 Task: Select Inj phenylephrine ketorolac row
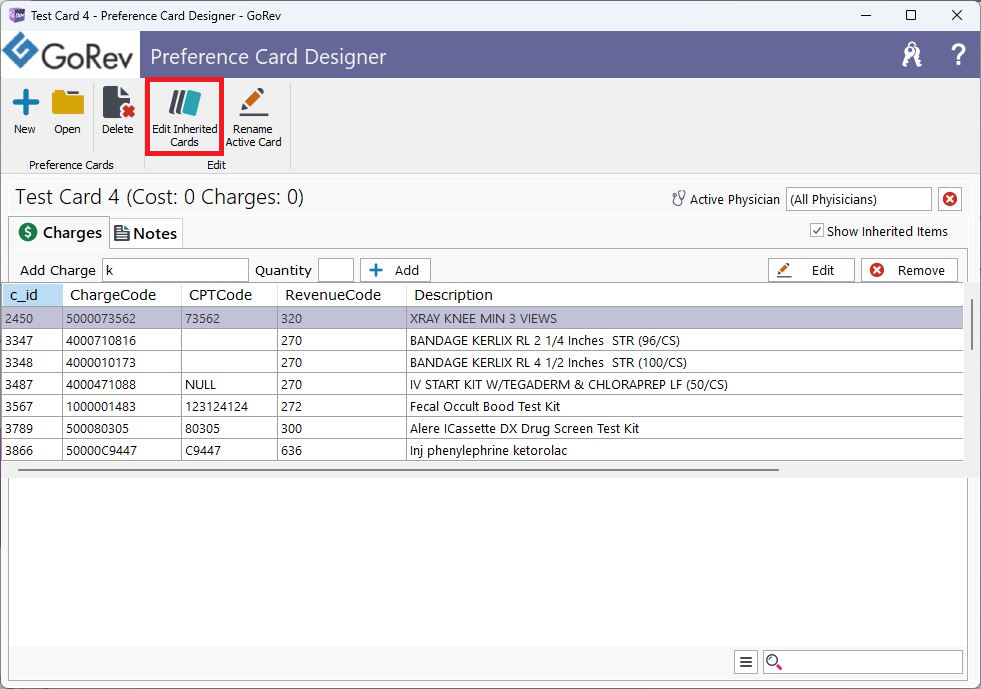tap(482, 450)
